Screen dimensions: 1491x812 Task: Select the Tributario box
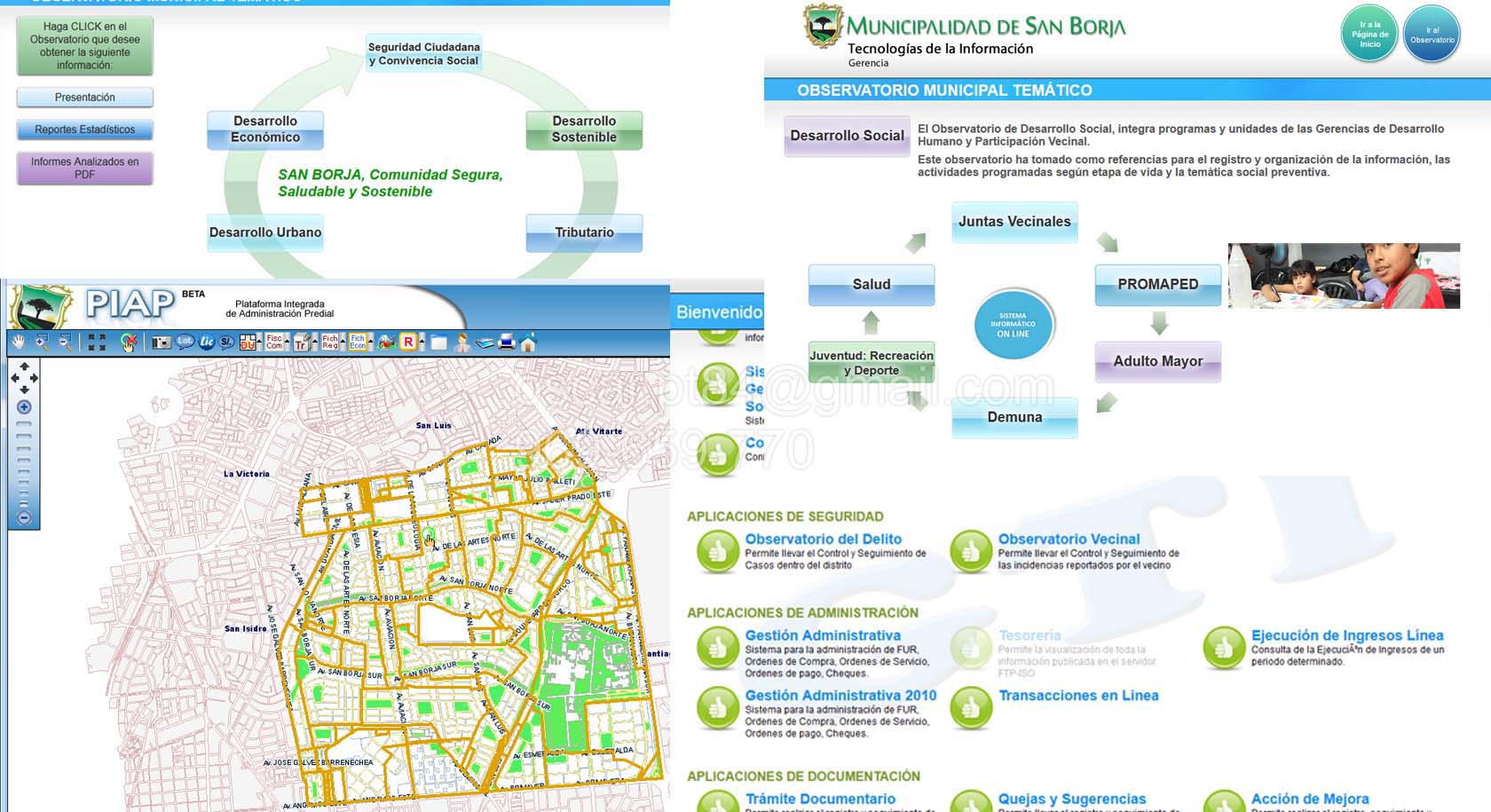584,233
